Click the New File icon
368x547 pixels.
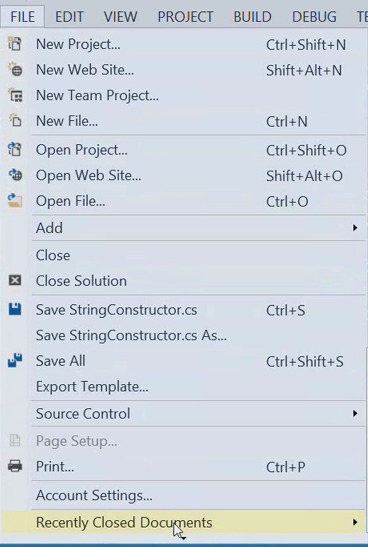15,120
